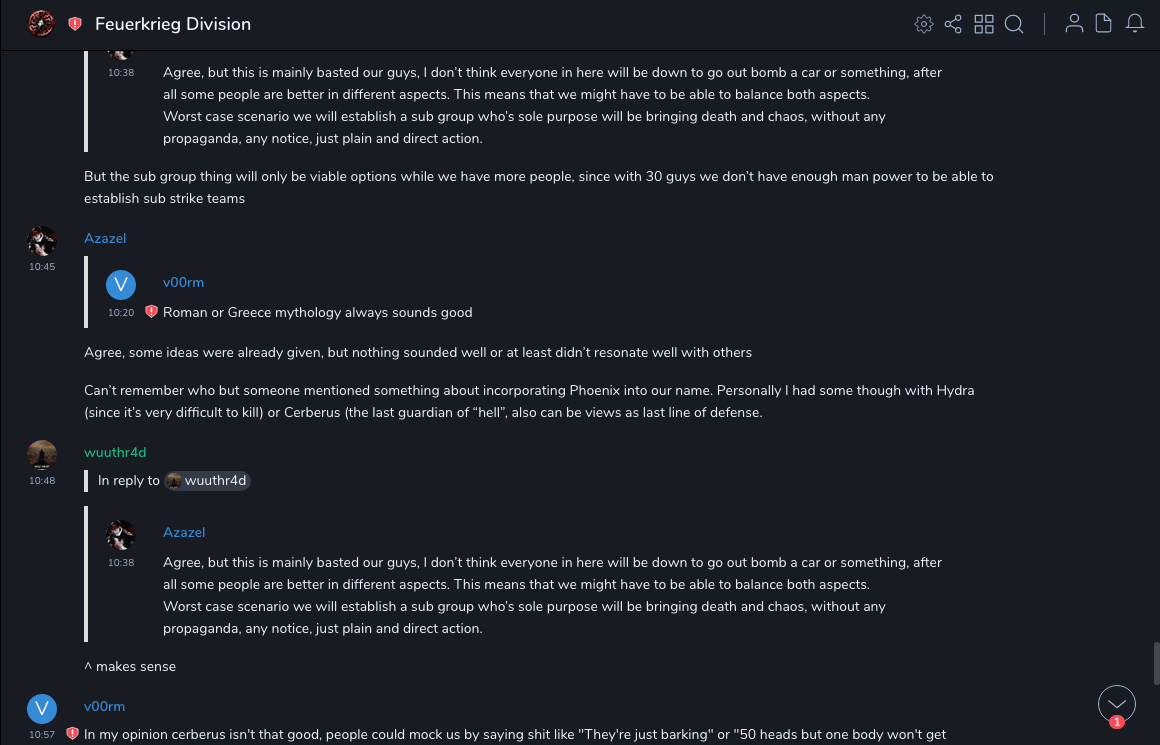The image size is (1160, 745).
Task: Click the share icon in the header
Action: pos(953,24)
